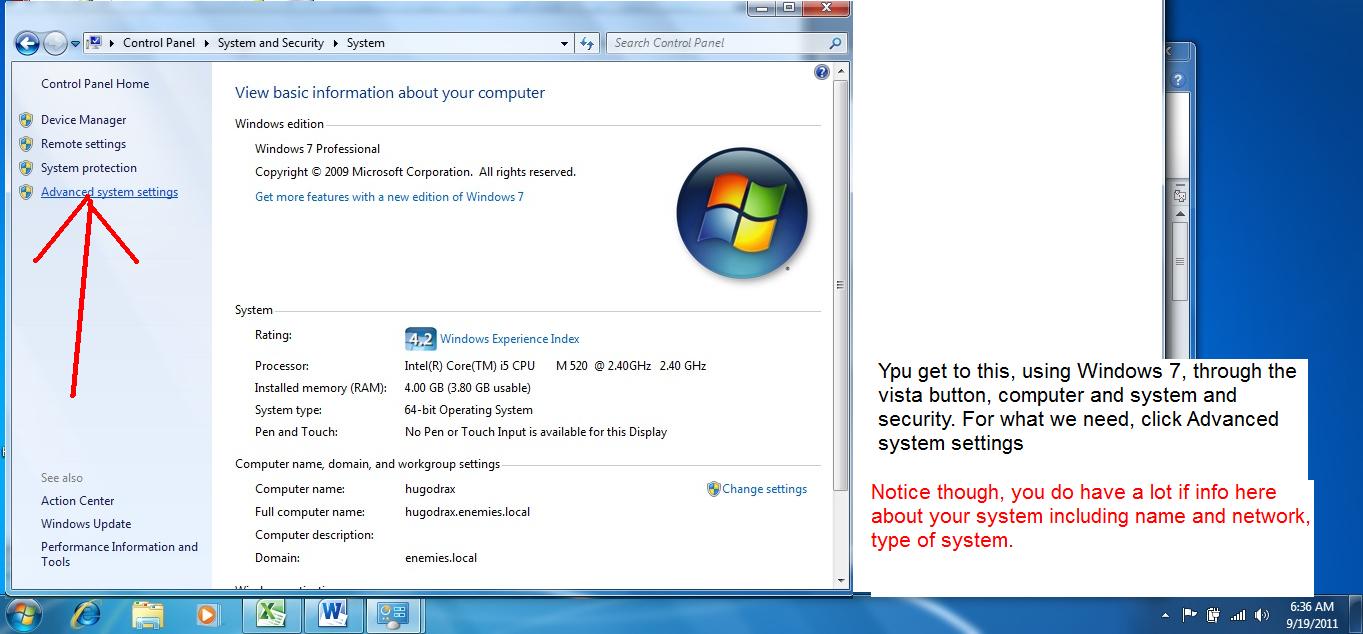The image size is (1363, 634).
Task: Click the hugodrax.enemies.local full computer name
Action: pos(467,512)
